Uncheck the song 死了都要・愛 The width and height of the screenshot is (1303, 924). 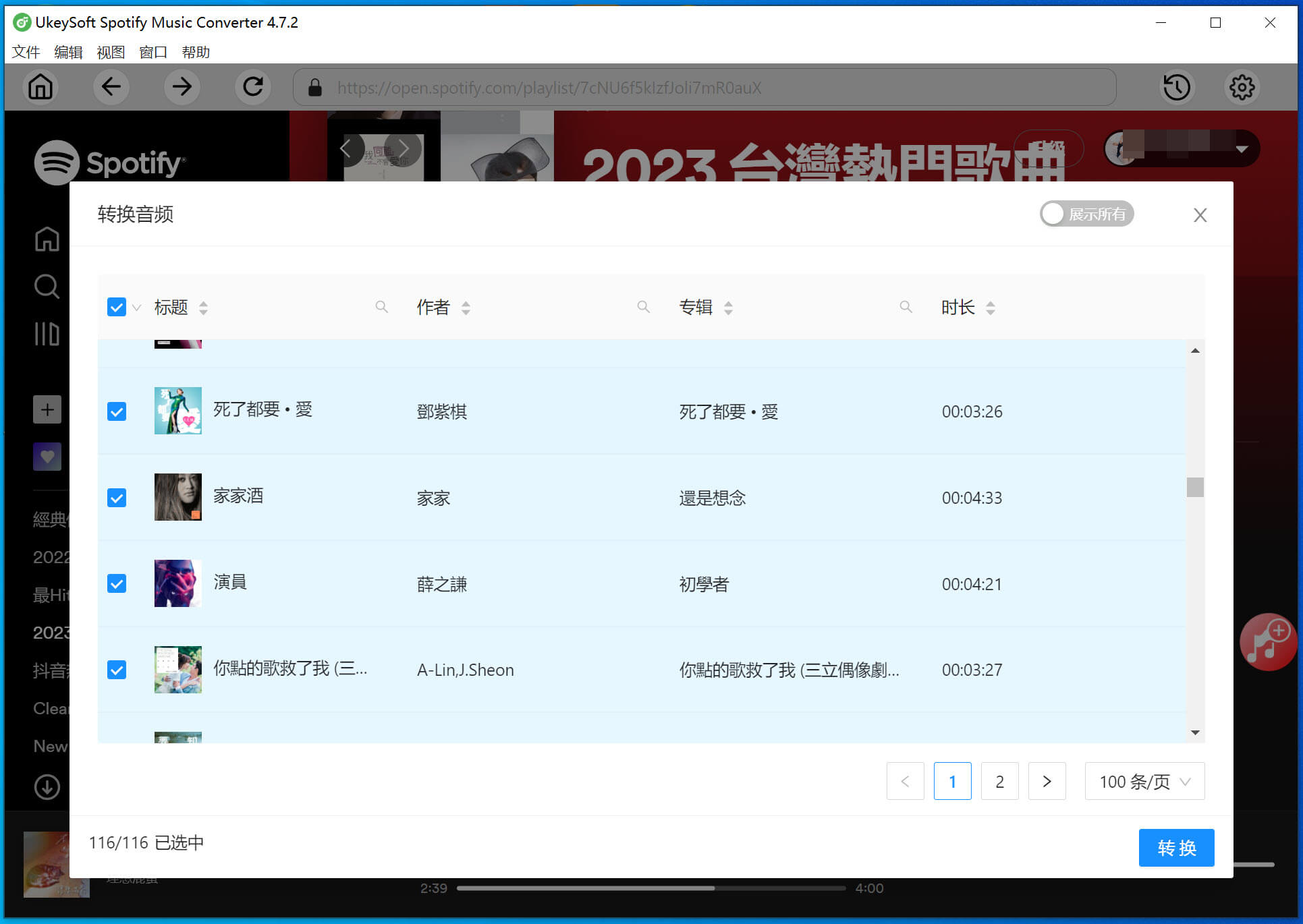point(117,411)
